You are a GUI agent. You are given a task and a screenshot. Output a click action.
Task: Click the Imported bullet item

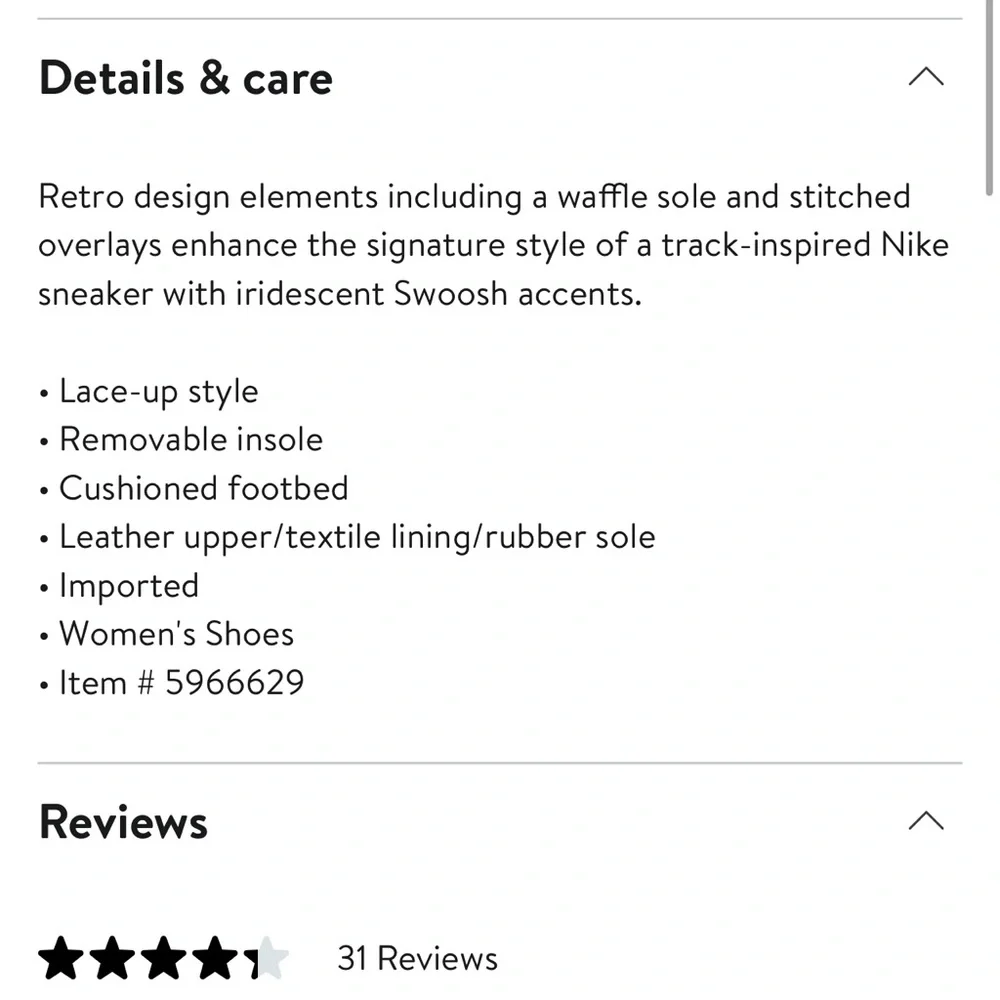tap(129, 585)
